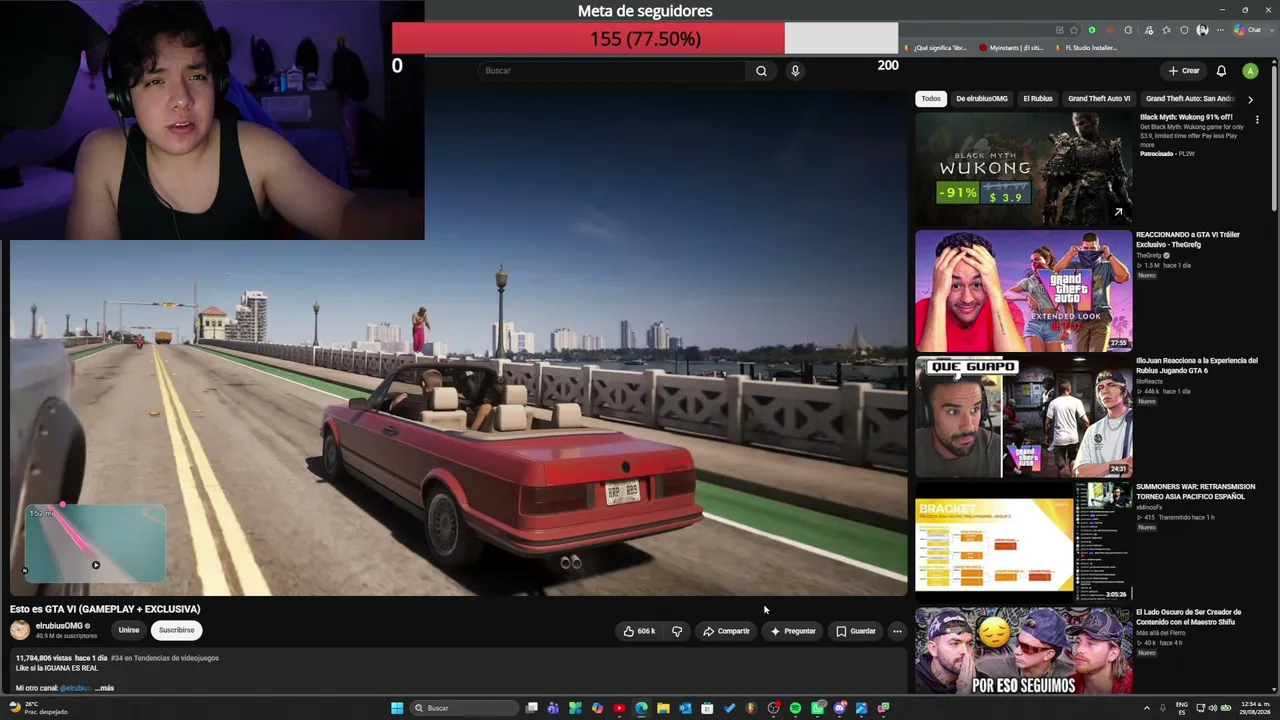Open 'El Lado Oscuro de Ser Creador' title
The image size is (1280, 720).
pos(1189,617)
